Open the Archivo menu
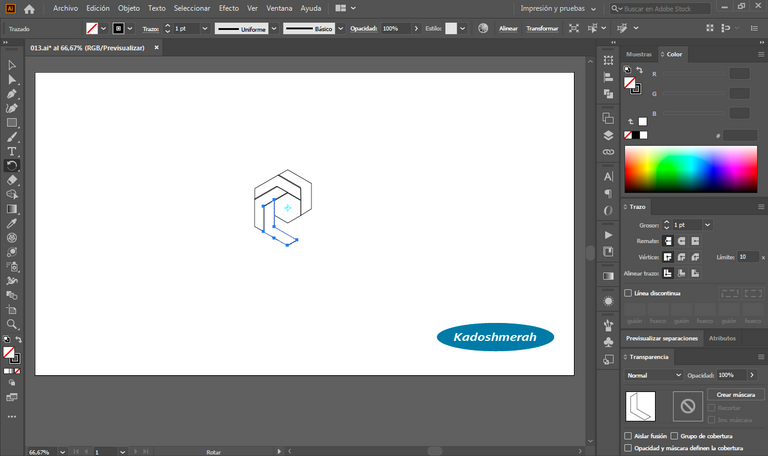Viewport: 768px width, 456px height. coord(65,8)
